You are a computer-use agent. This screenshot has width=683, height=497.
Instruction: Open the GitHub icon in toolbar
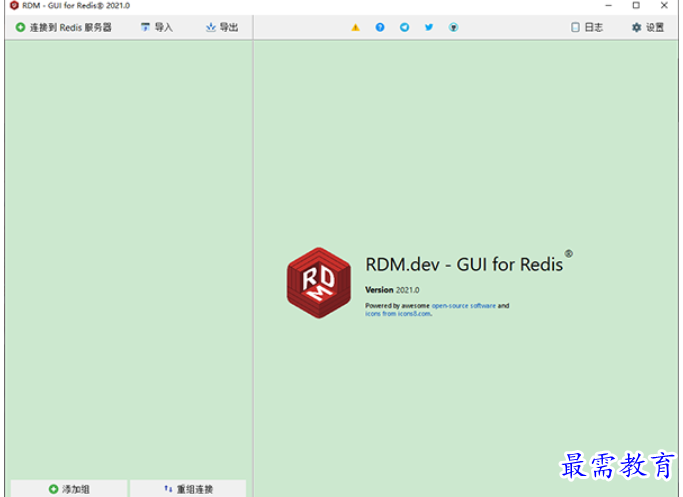pyautogui.click(x=453, y=27)
